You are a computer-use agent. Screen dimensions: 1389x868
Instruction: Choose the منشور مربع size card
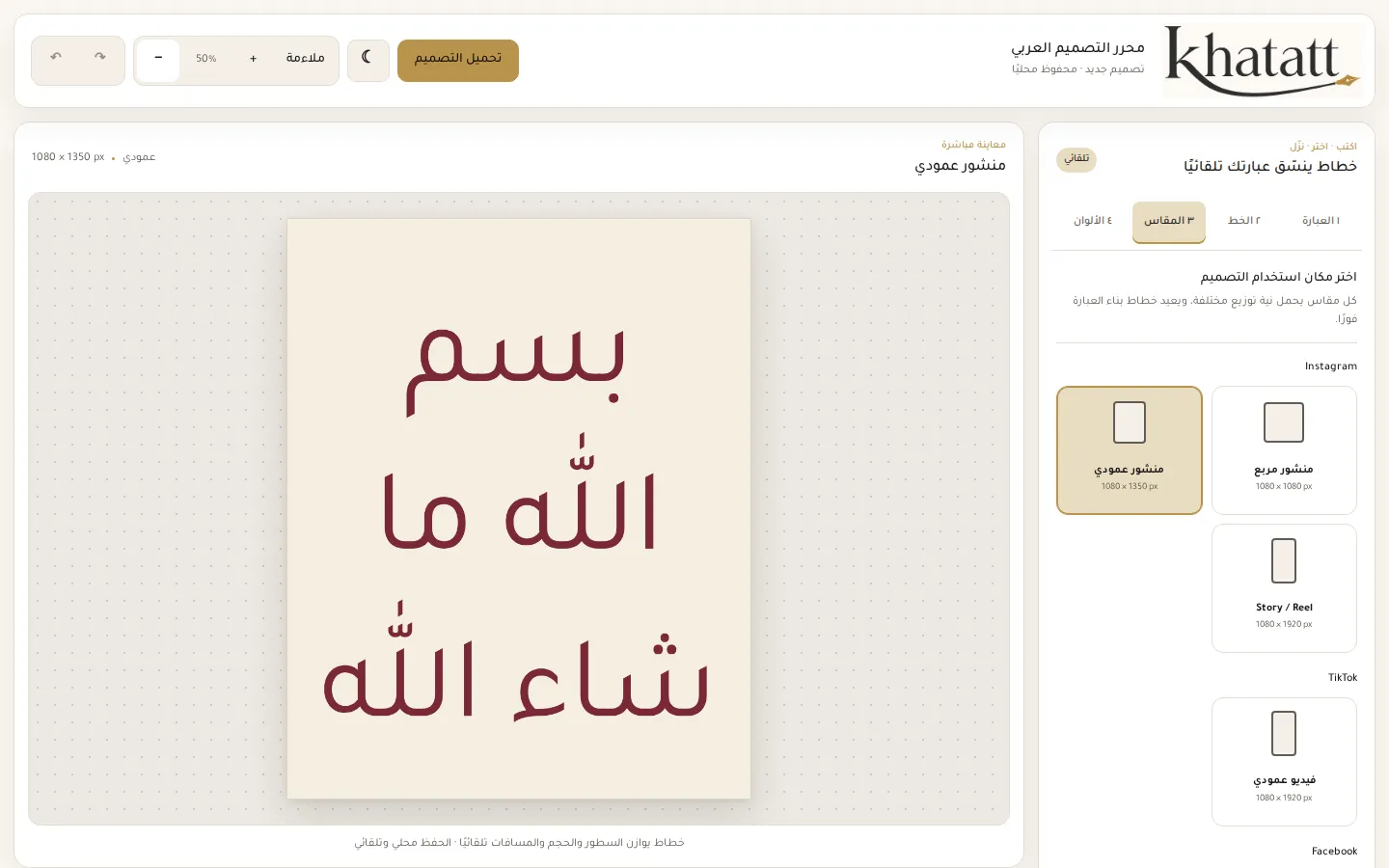coord(1284,450)
